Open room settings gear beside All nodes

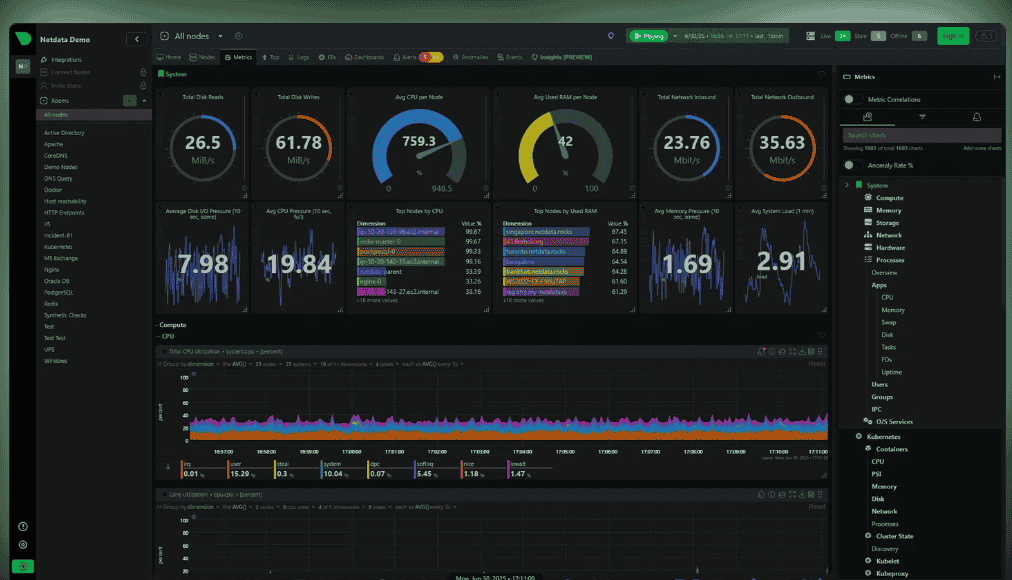click(x=239, y=36)
